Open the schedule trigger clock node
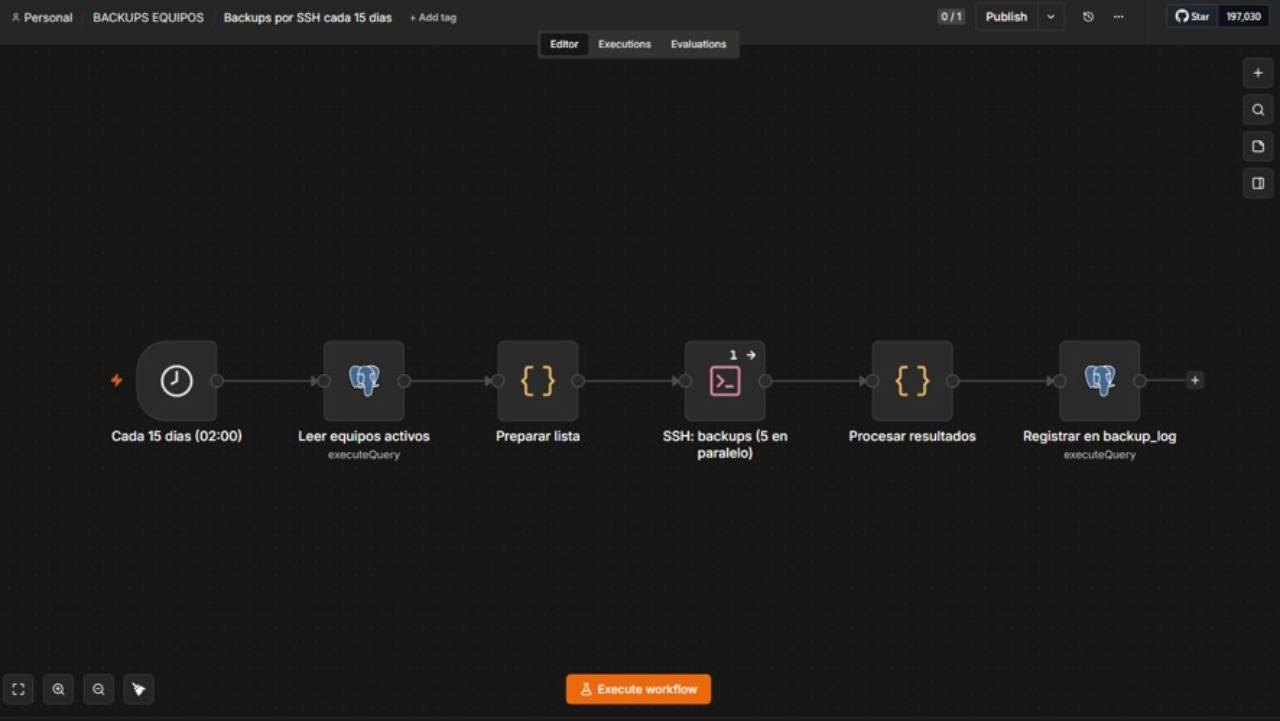This screenshot has width=1280, height=721. coord(177,381)
